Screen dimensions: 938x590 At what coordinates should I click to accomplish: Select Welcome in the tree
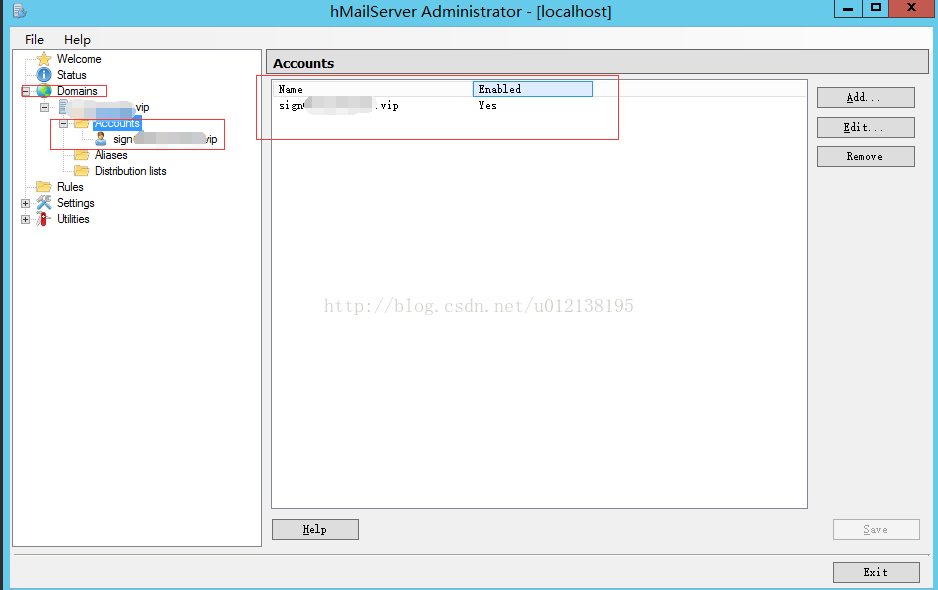click(79, 59)
